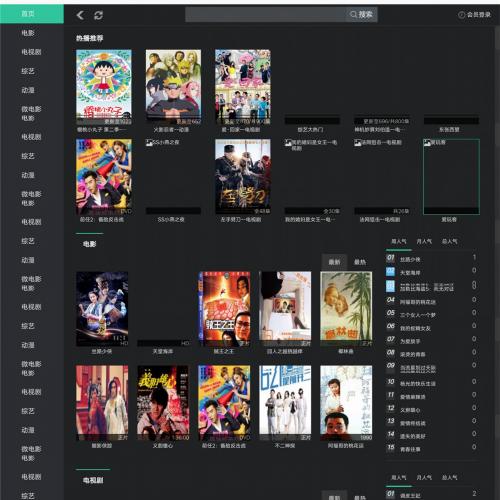The width and height of the screenshot is (500, 500).
Task: Click the refresh arrows icon
Action: pos(98,15)
